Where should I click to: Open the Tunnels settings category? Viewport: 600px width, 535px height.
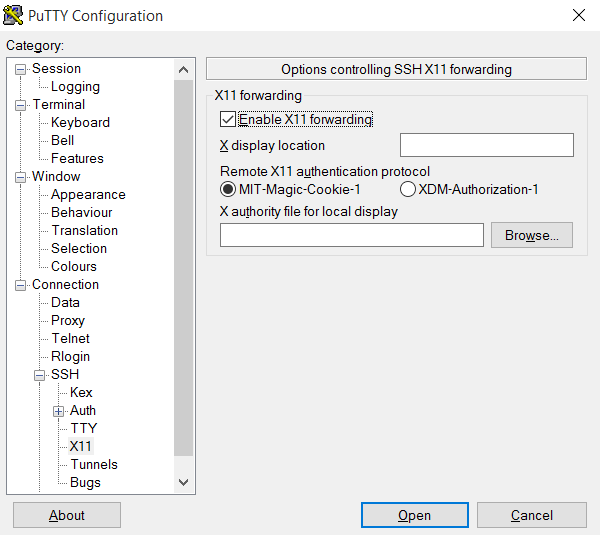94,464
